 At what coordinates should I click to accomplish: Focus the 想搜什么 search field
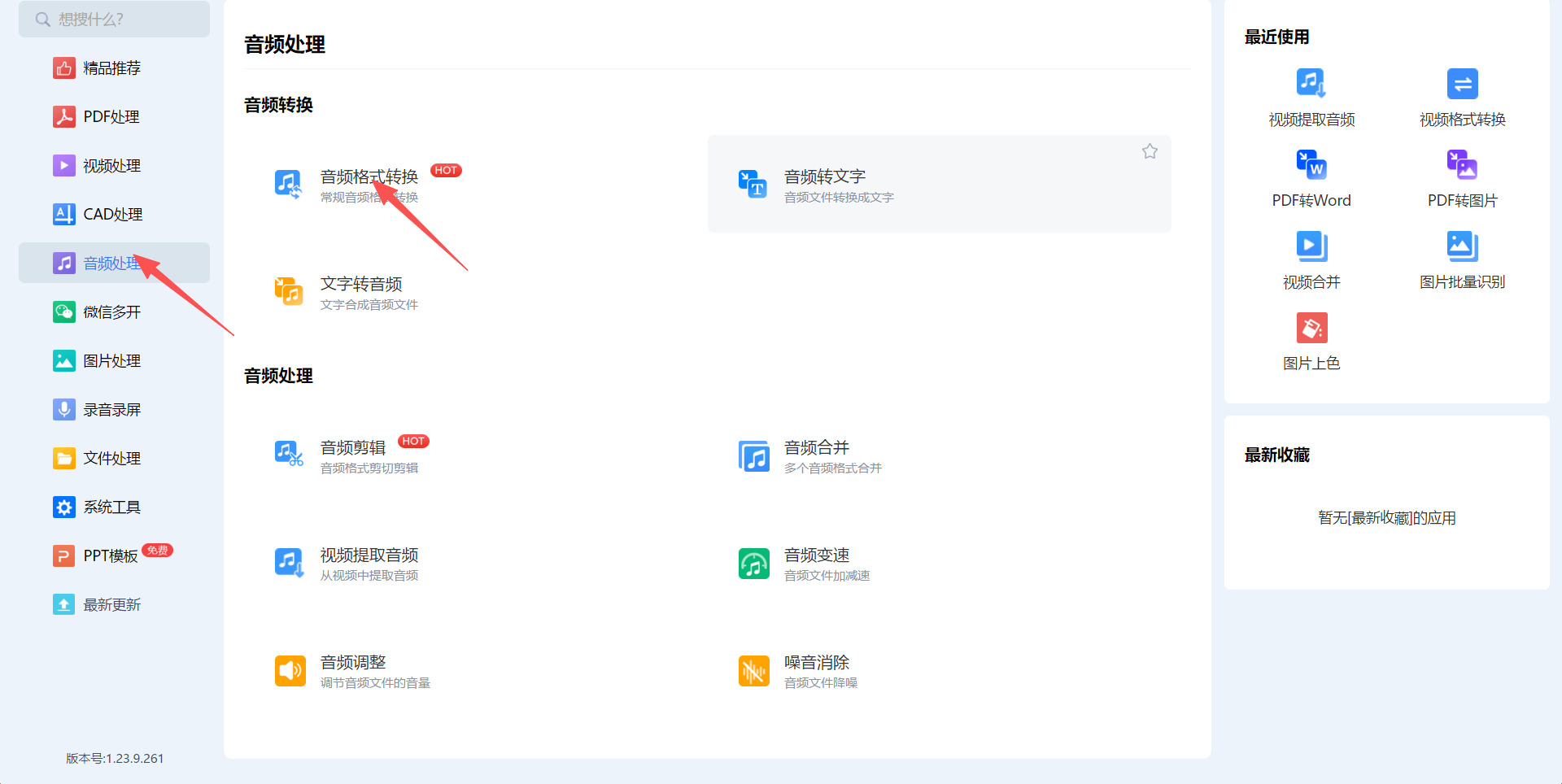pyautogui.click(x=114, y=19)
